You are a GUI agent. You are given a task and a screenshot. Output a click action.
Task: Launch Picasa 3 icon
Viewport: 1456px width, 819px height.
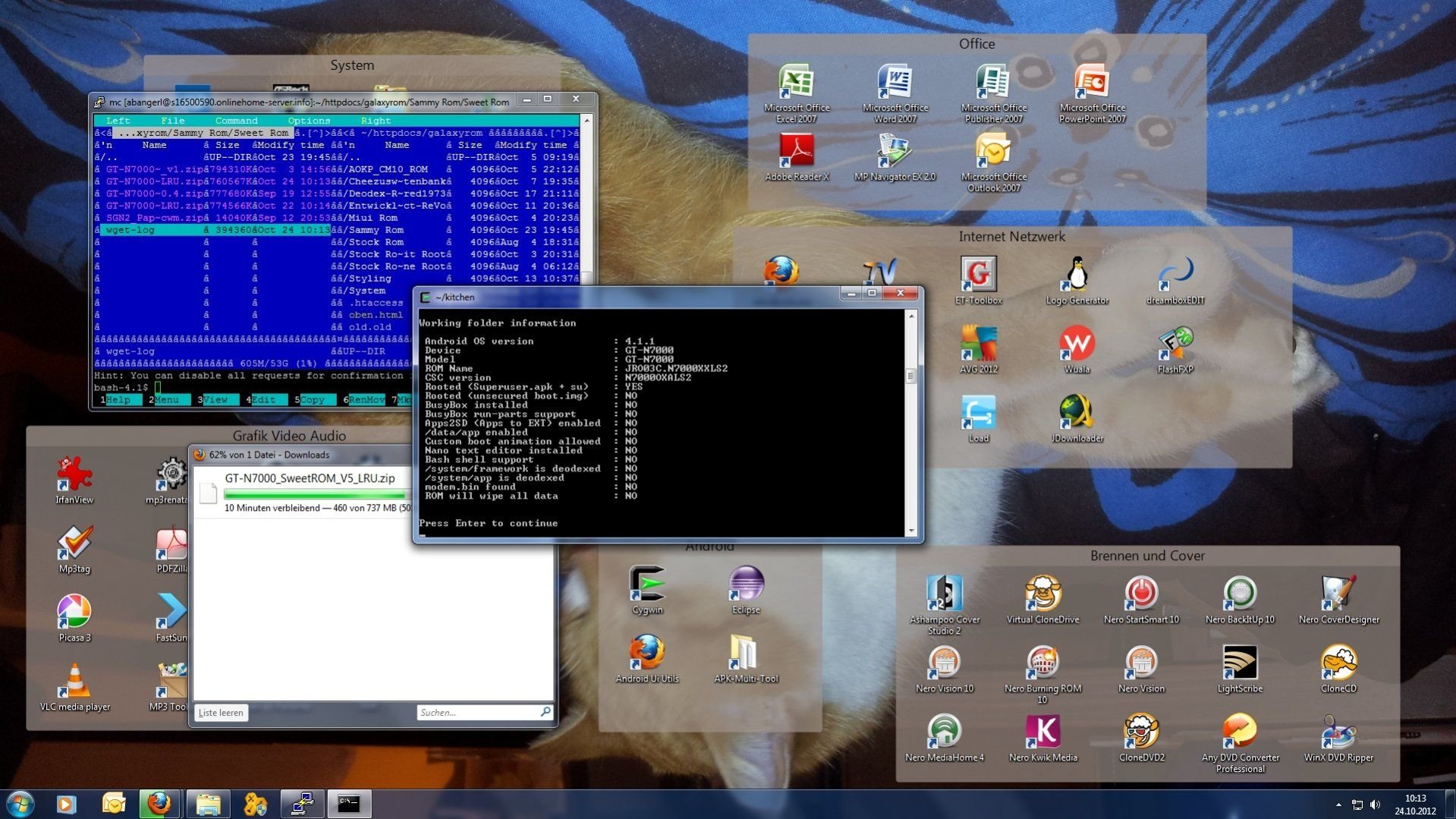[x=74, y=618]
